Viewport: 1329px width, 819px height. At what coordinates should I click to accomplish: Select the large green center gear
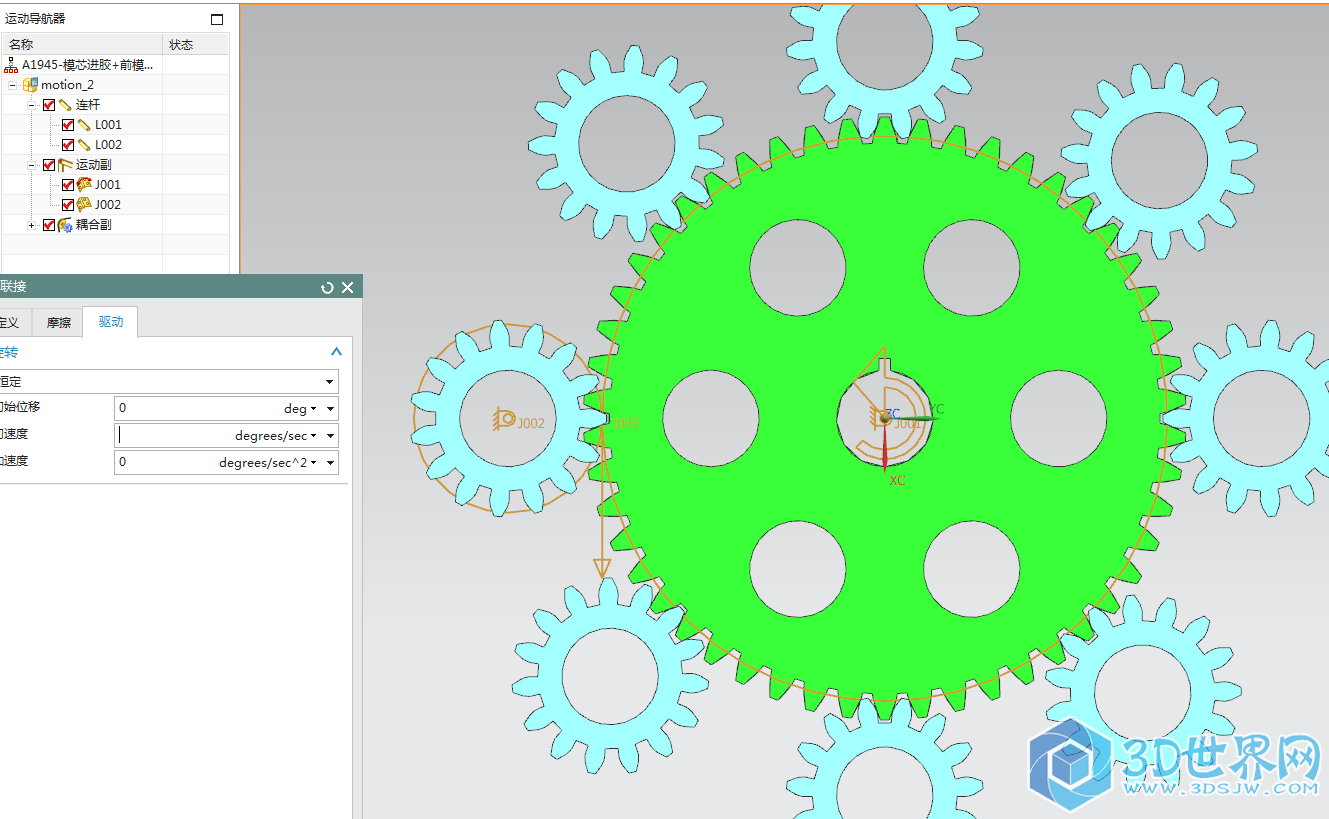pyautogui.click(x=884, y=540)
